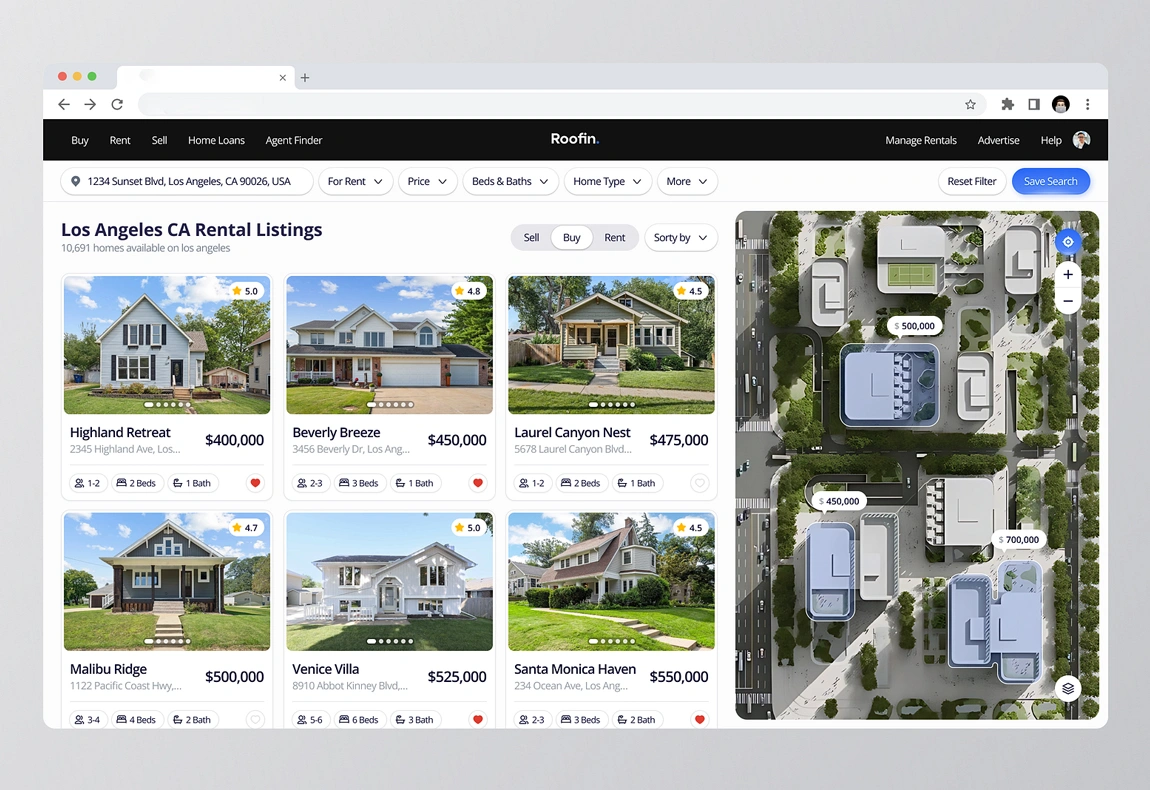Click the location pin icon in the address search field
Viewport: 1150px width, 790px height.
coord(75,181)
